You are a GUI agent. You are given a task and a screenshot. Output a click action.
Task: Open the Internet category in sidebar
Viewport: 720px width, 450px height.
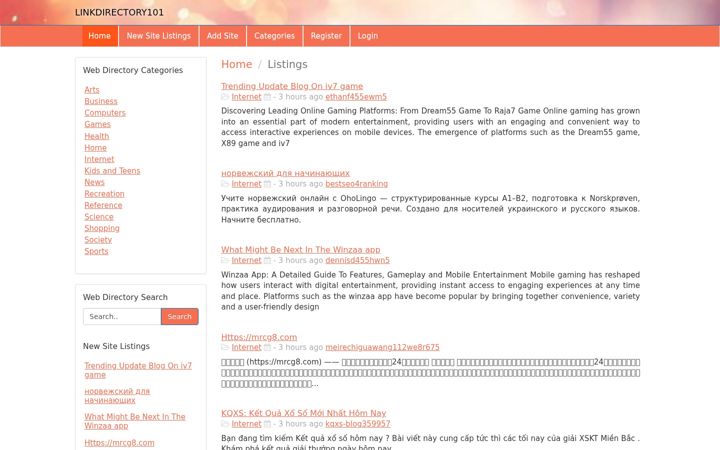click(x=99, y=159)
